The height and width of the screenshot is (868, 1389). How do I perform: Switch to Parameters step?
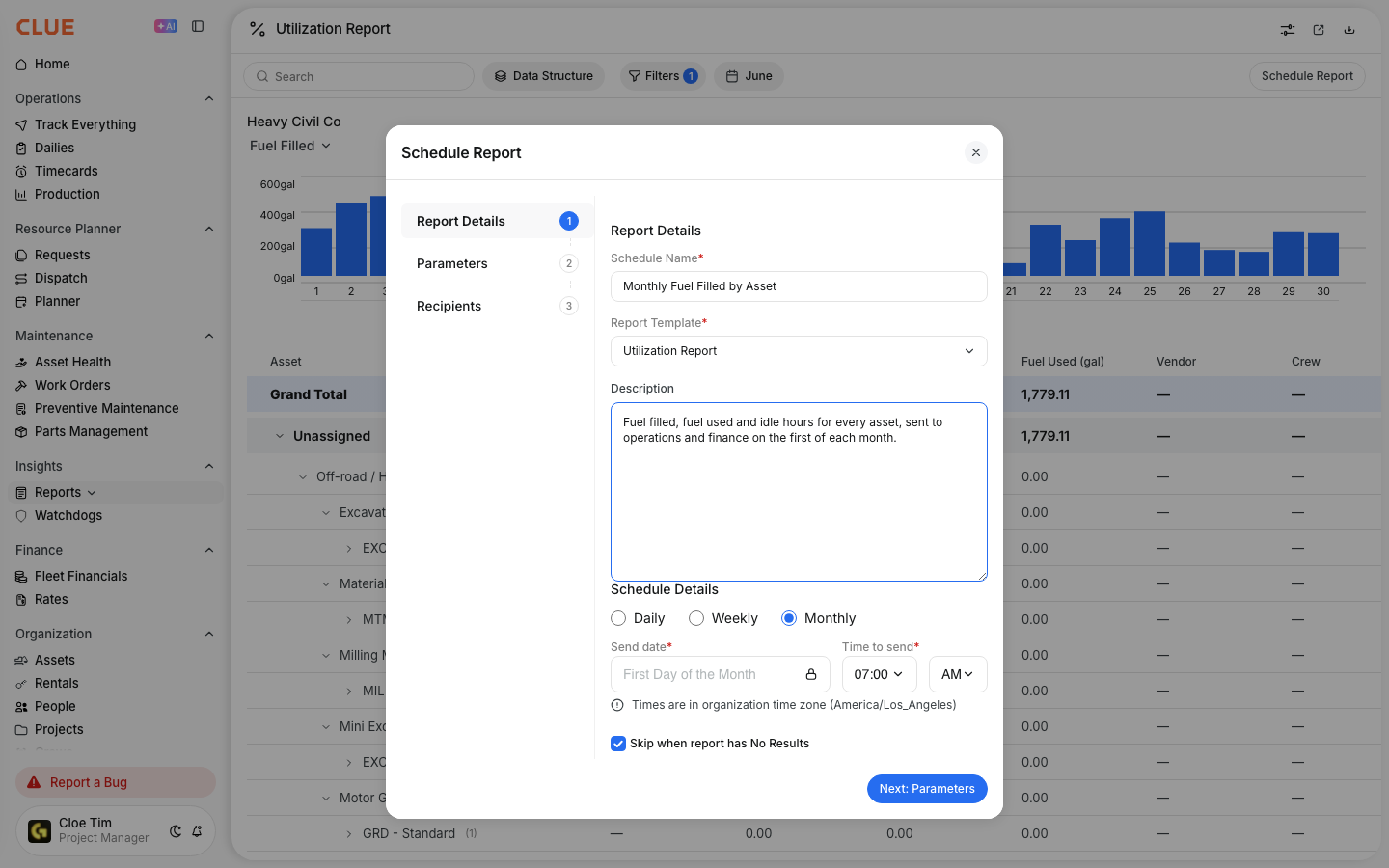coord(497,263)
